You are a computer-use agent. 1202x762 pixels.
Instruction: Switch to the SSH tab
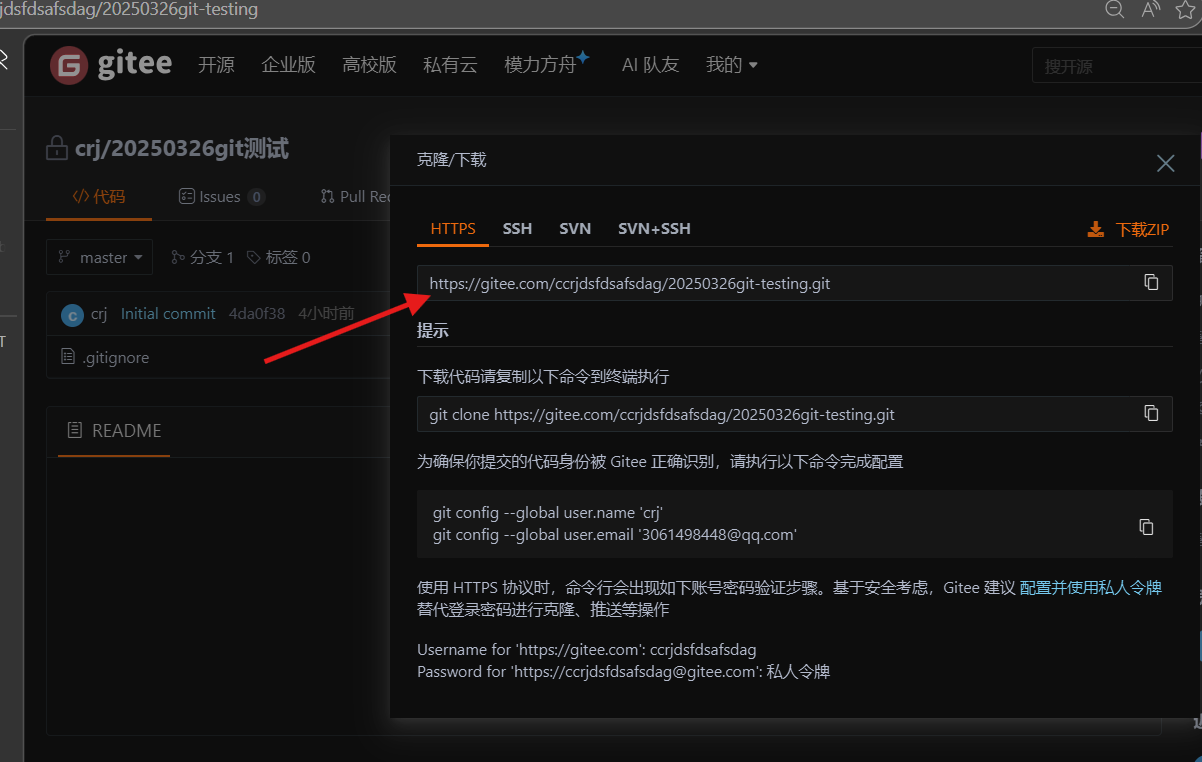point(517,228)
